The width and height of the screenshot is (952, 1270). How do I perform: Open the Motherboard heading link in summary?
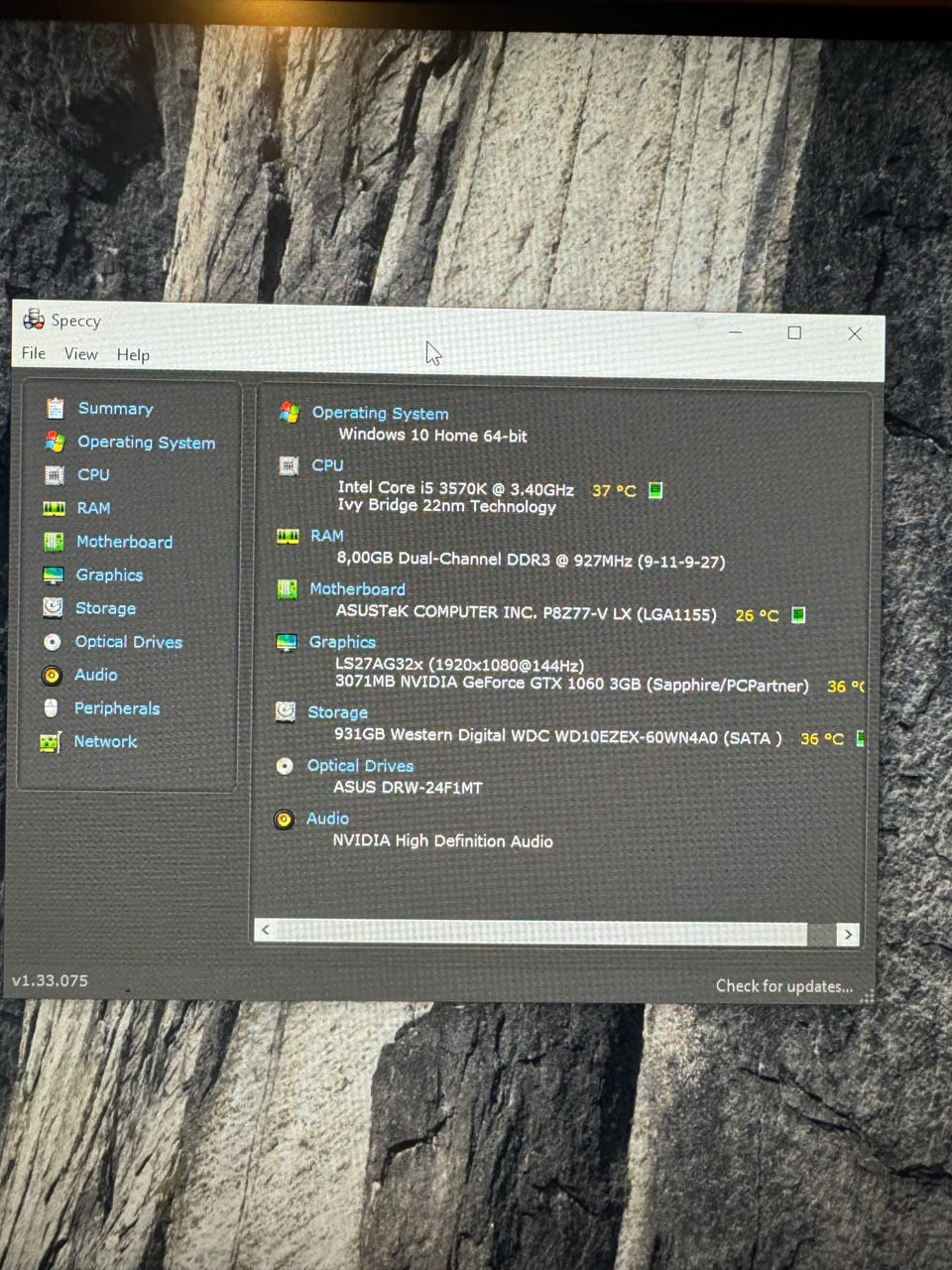357,589
